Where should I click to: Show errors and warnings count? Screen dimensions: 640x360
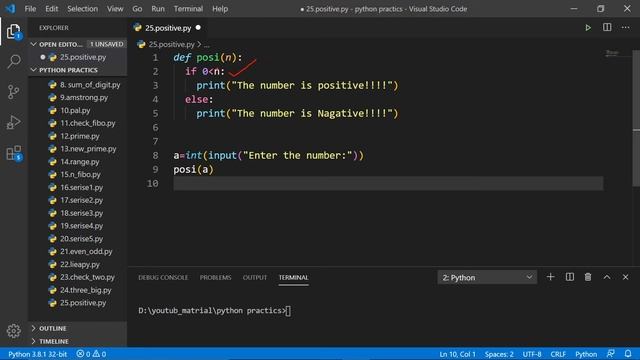[x=91, y=354]
